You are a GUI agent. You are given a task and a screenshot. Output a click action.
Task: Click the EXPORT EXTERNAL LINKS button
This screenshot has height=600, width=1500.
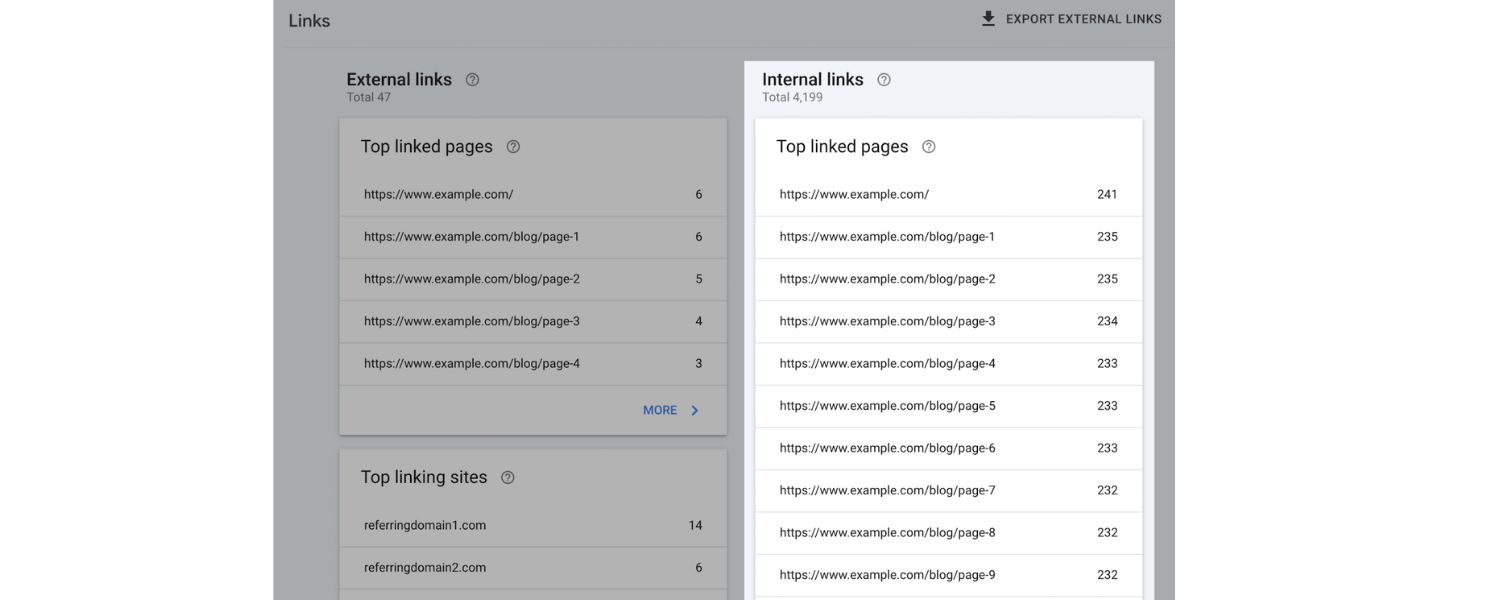pos(1072,18)
